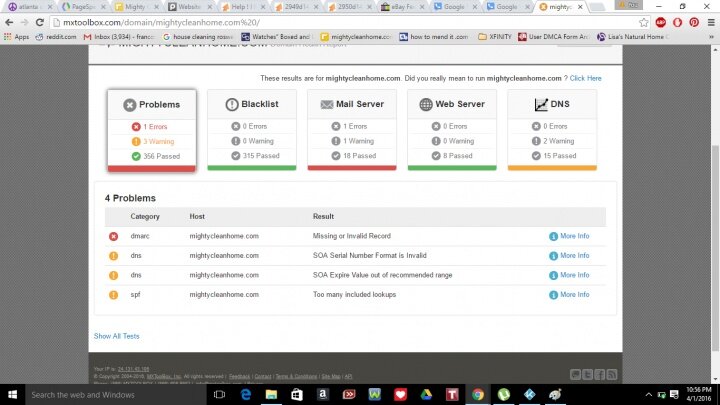
Task: Open the User DMCA Form bookmark
Action: pyautogui.click(x=554, y=37)
